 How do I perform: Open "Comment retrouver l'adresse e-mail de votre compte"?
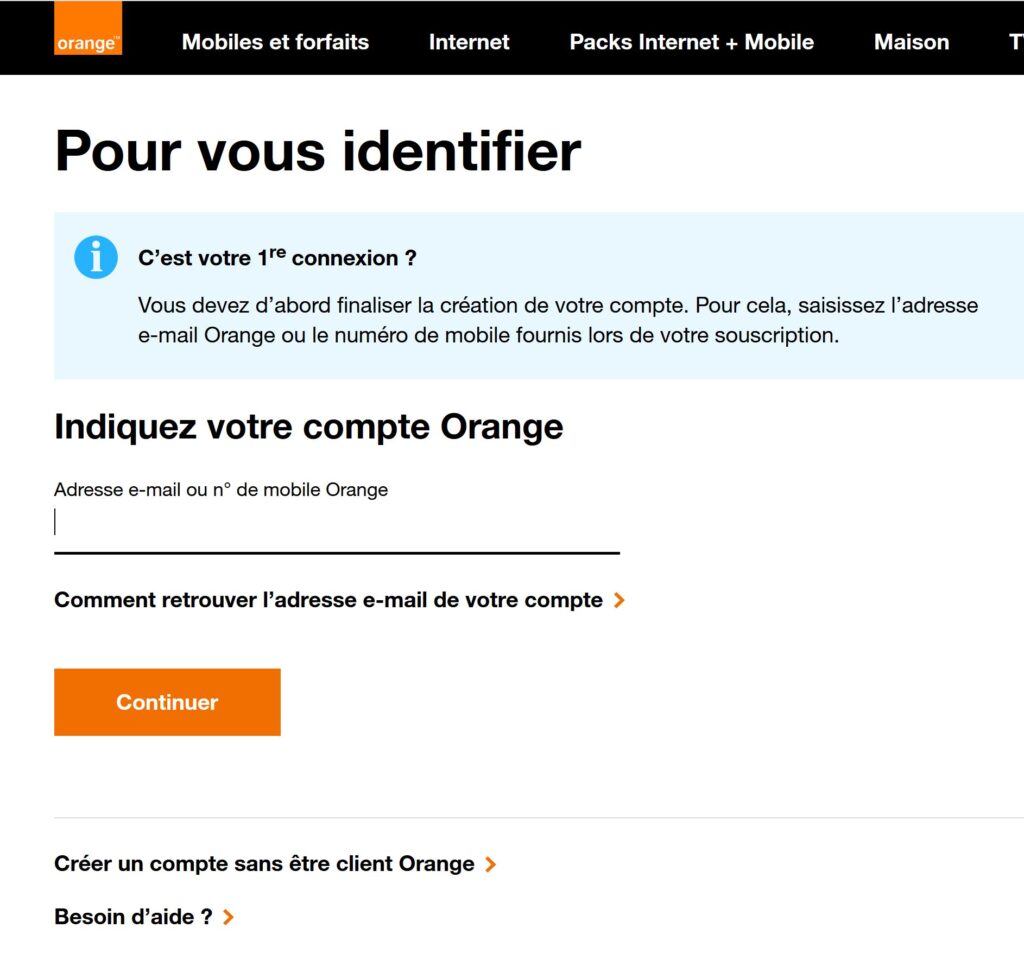click(x=328, y=600)
